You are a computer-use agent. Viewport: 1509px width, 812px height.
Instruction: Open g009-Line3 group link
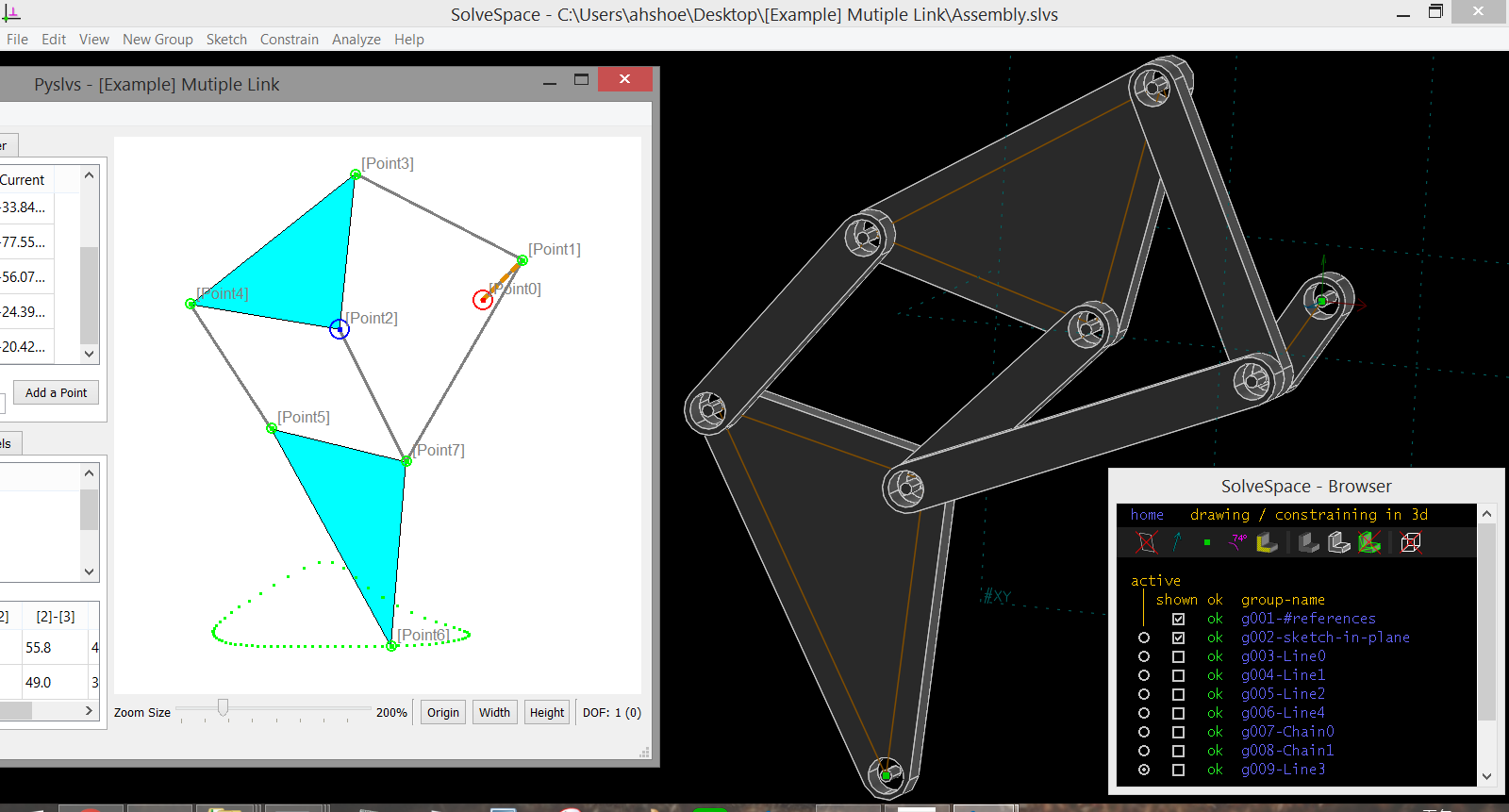[1283, 770]
